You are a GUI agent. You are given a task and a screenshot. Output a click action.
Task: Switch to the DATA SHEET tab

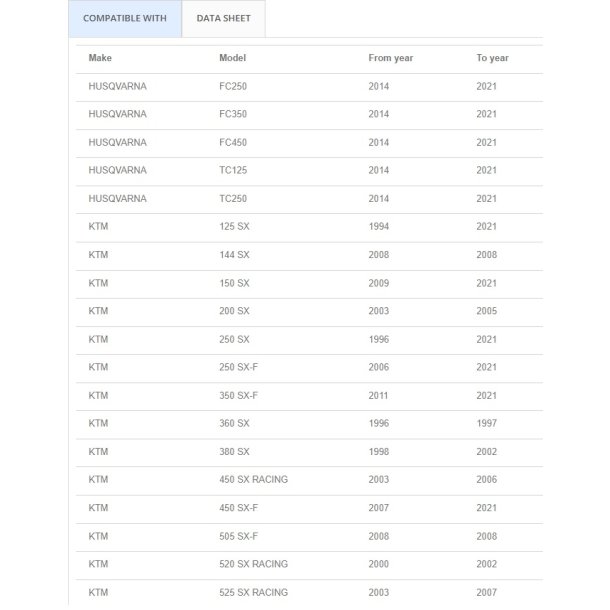coord(223,19)
